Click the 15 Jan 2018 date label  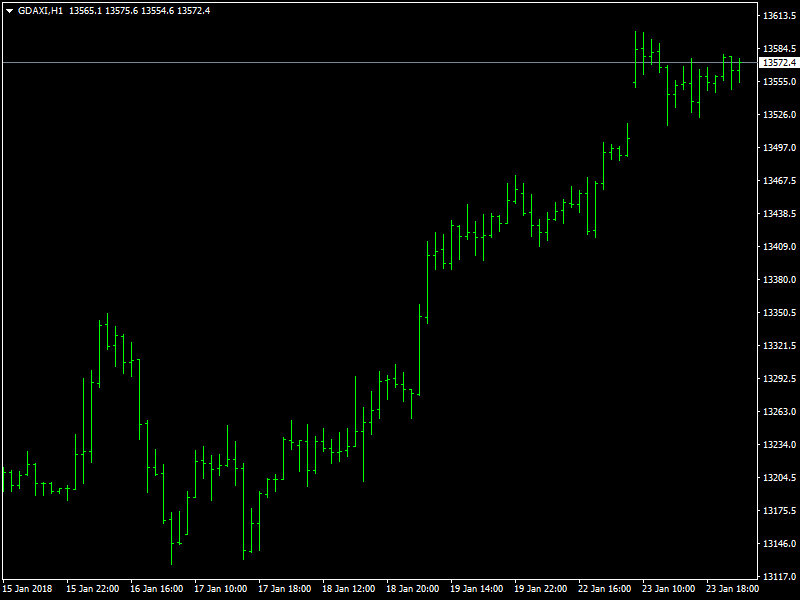pyautogui.click(x=28, y=589)
